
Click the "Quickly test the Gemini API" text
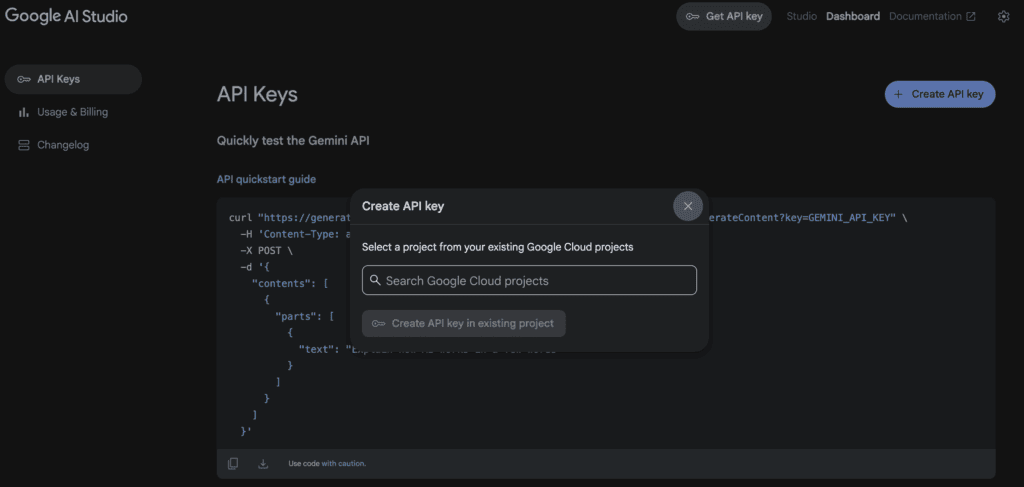click(x=293, y=140)
